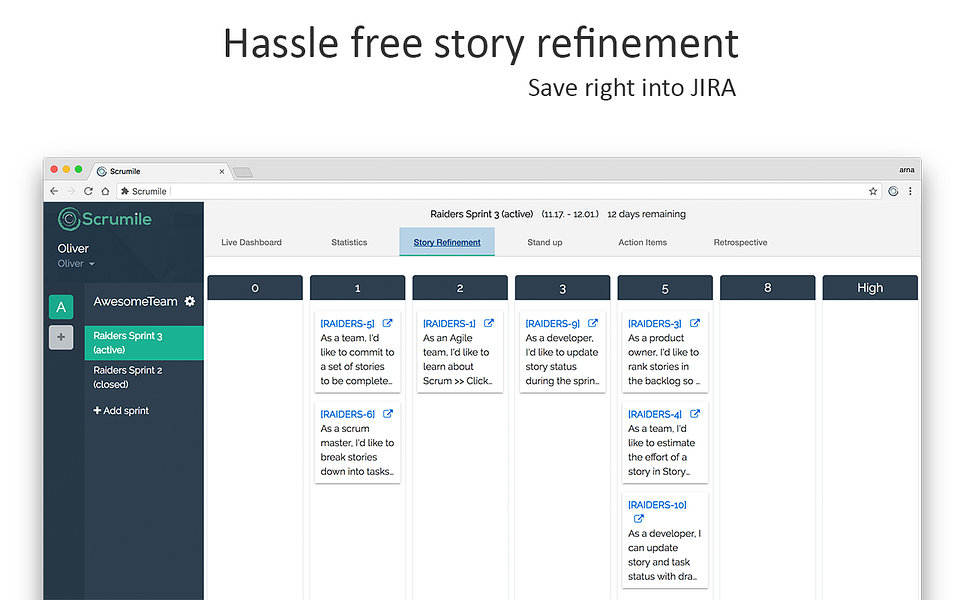Switch to Live Dashboard tab
Image resolution: width=960 pixels, height=600 pixels.
point(251,242)
